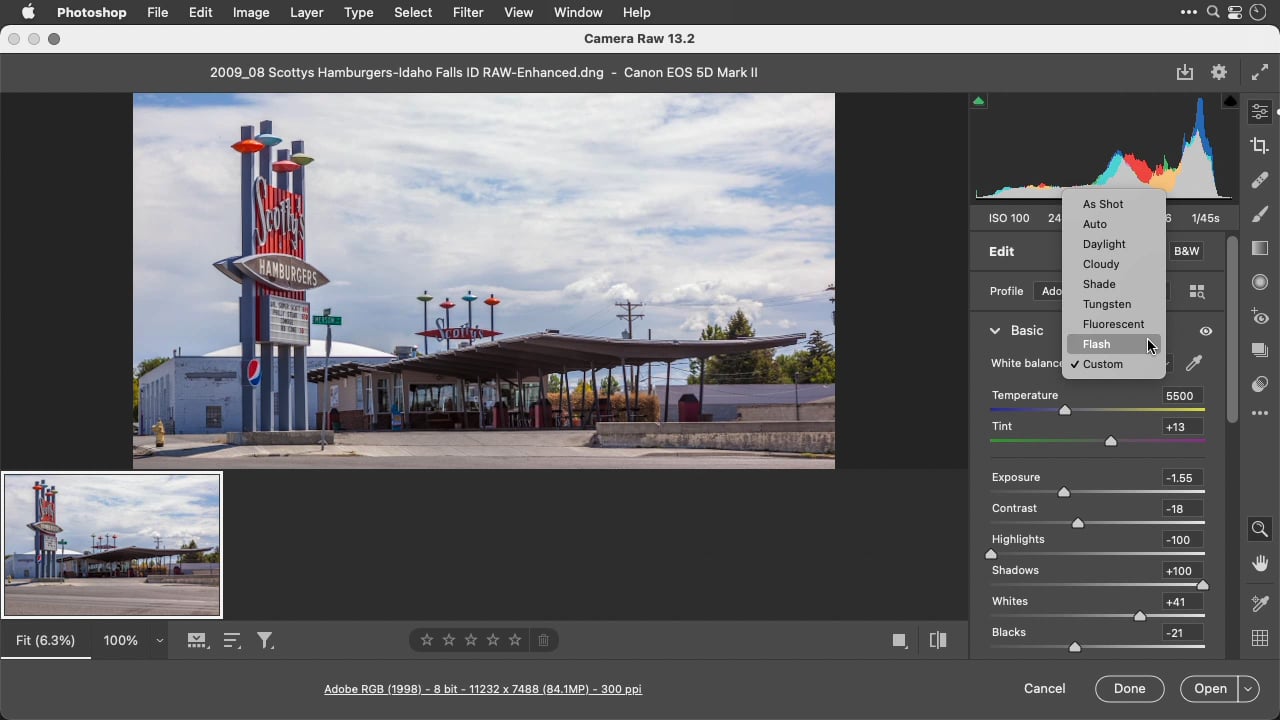Click the Cancel button
1280x720 pixels.
point(1044,689)
